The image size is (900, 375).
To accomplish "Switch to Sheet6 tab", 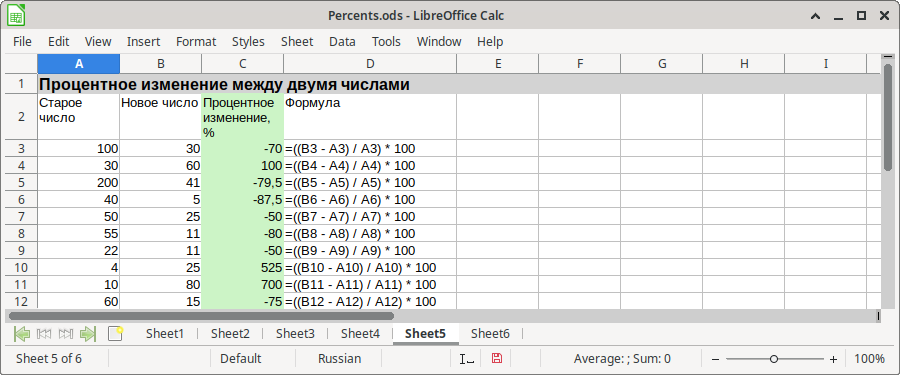I will 490,334.
